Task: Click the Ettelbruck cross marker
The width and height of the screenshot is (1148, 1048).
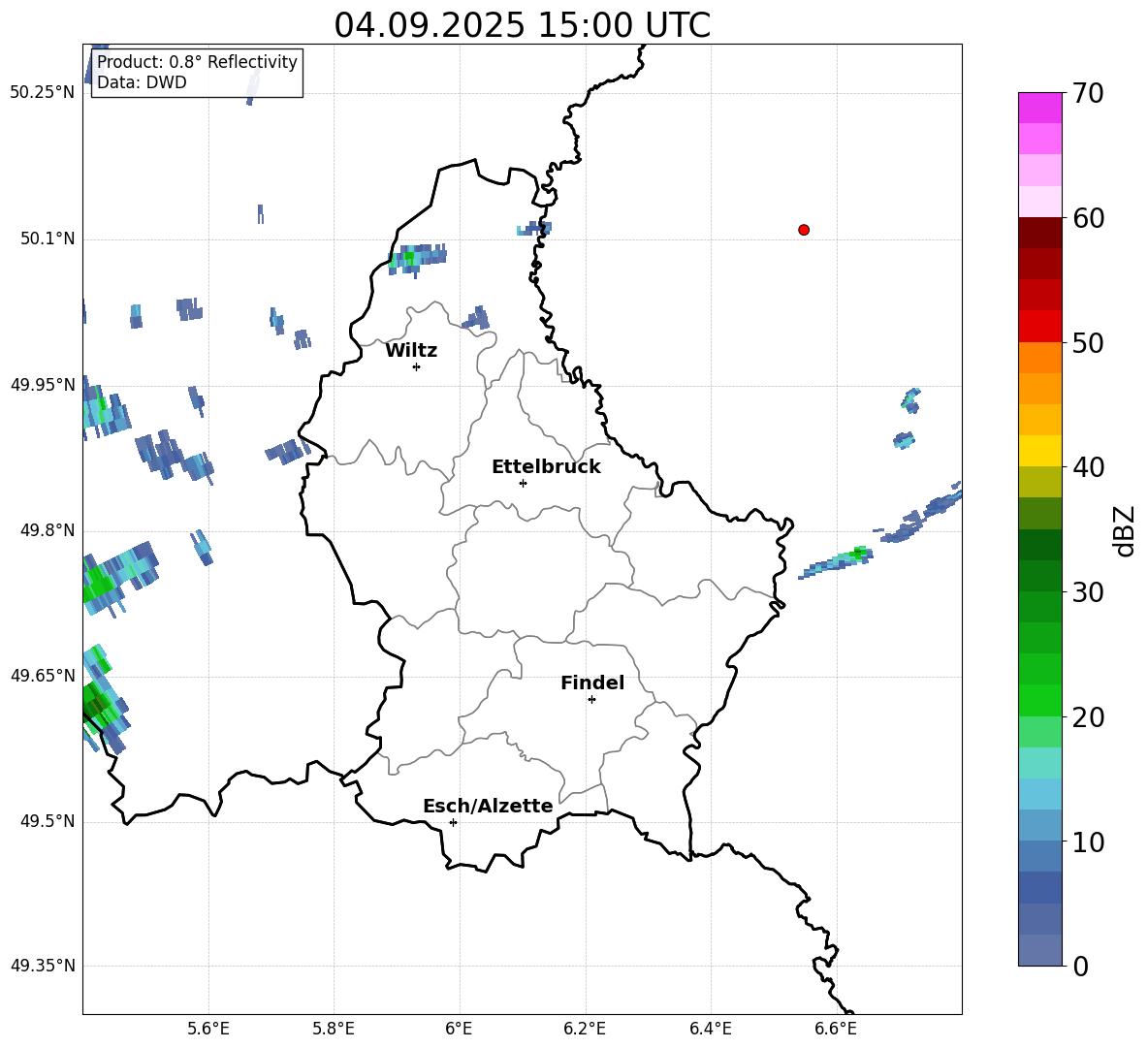Action: click(523, 483)
